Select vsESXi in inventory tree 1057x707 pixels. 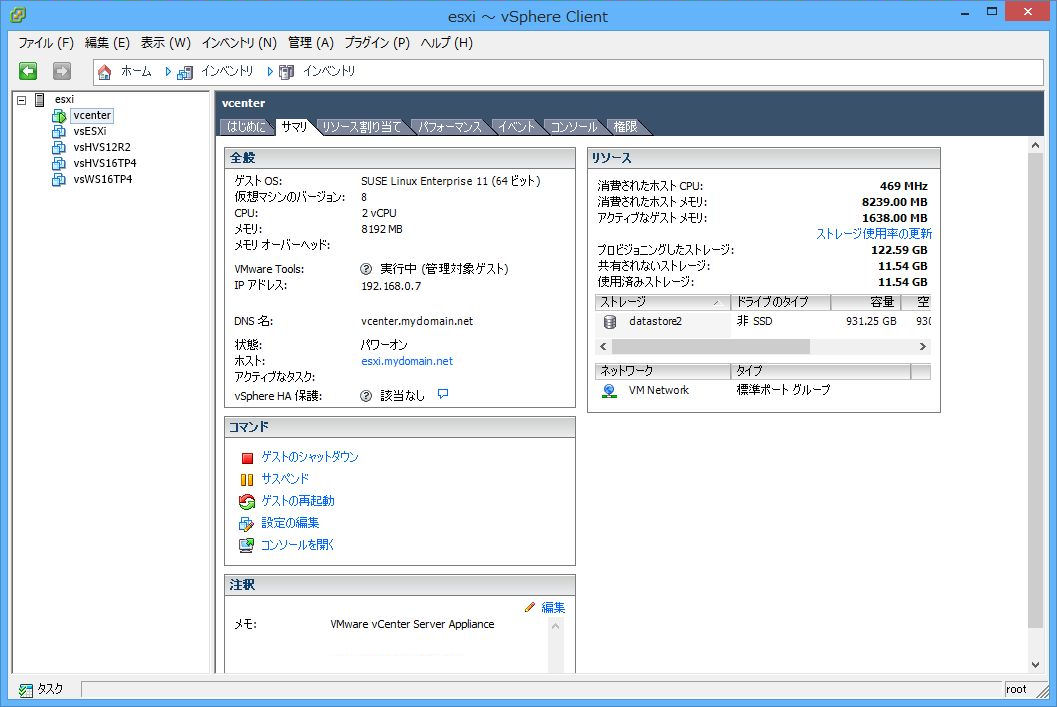pos(90,131)
